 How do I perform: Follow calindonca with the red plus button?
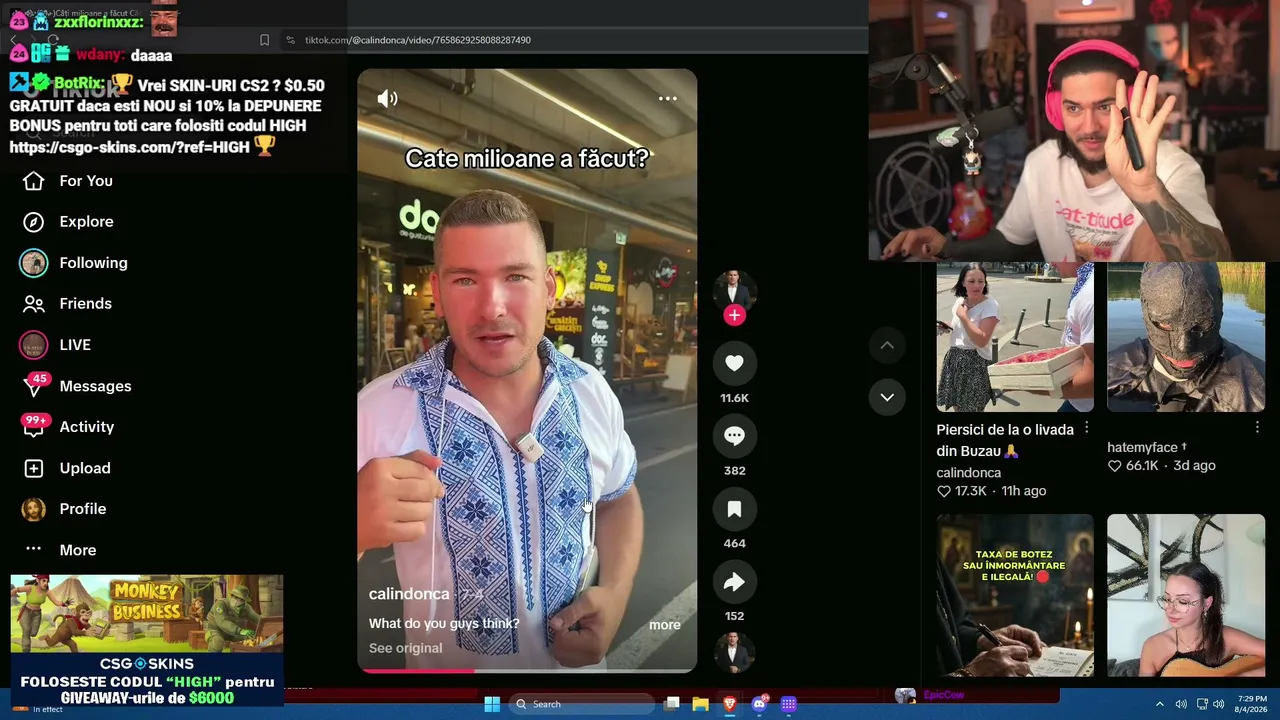pyautogui.click(x=734, y=315)
